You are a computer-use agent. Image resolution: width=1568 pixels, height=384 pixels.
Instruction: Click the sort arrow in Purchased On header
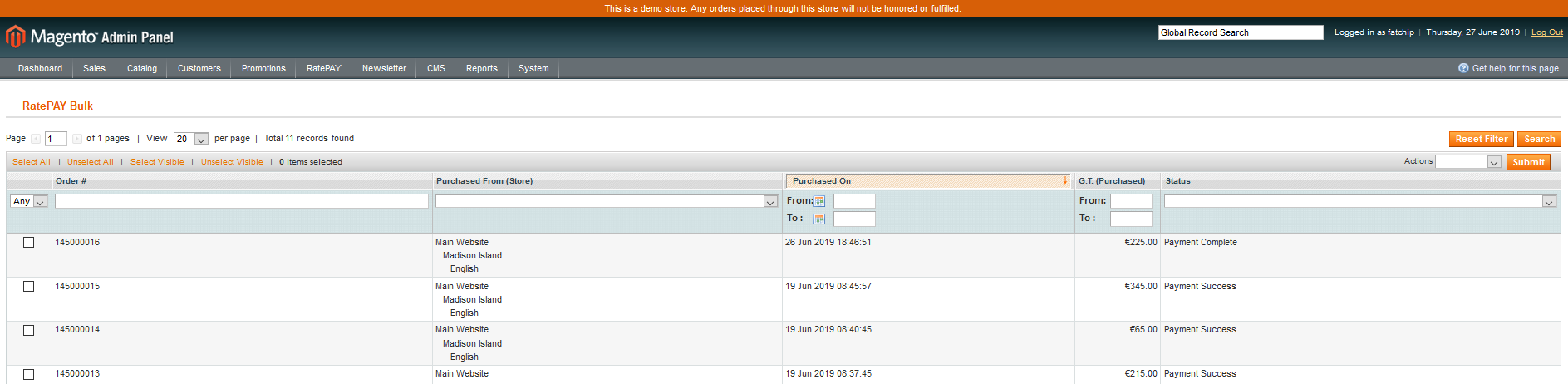click(1064, 180)
